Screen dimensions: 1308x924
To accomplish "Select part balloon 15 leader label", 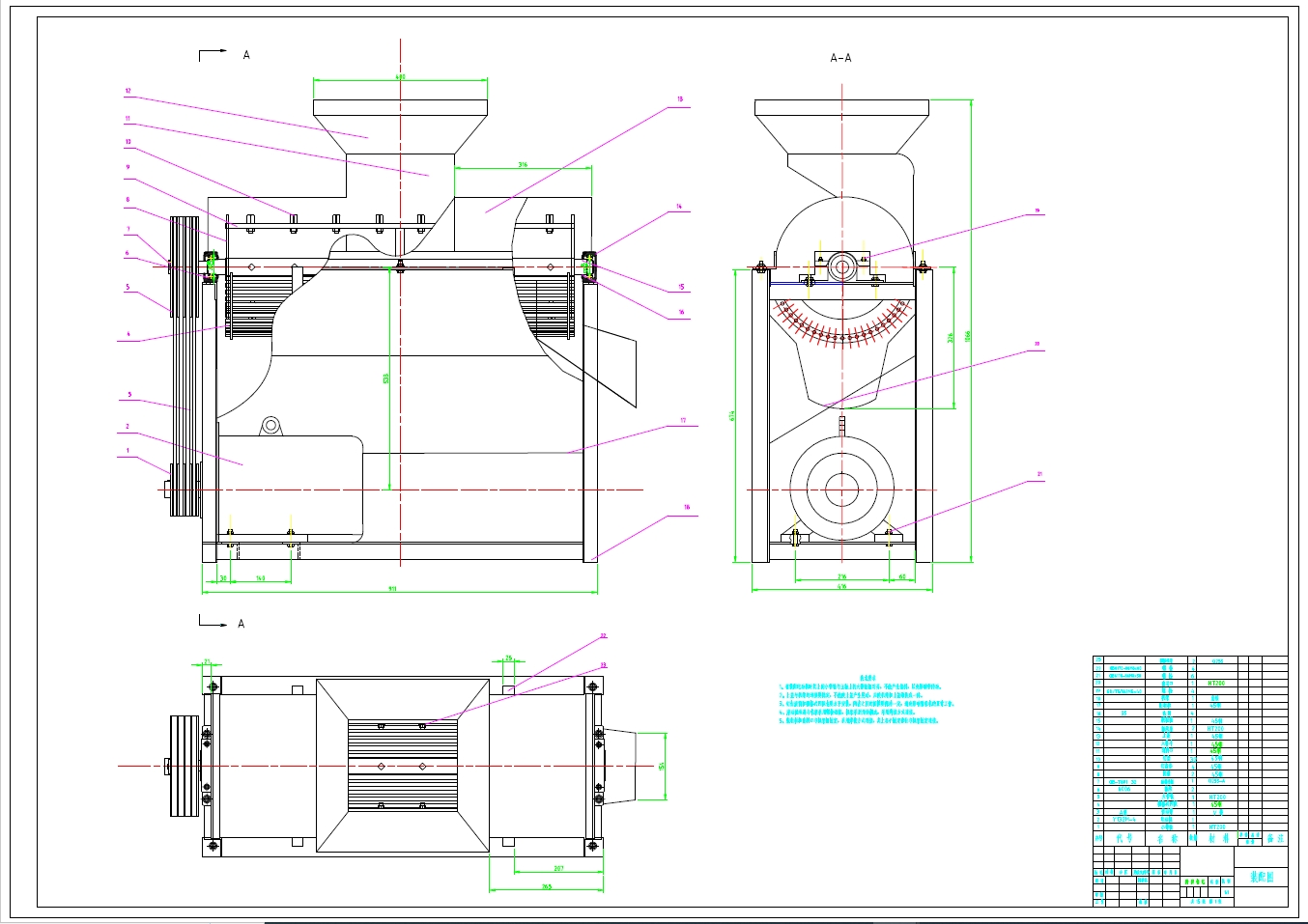I will click(680, 287).
